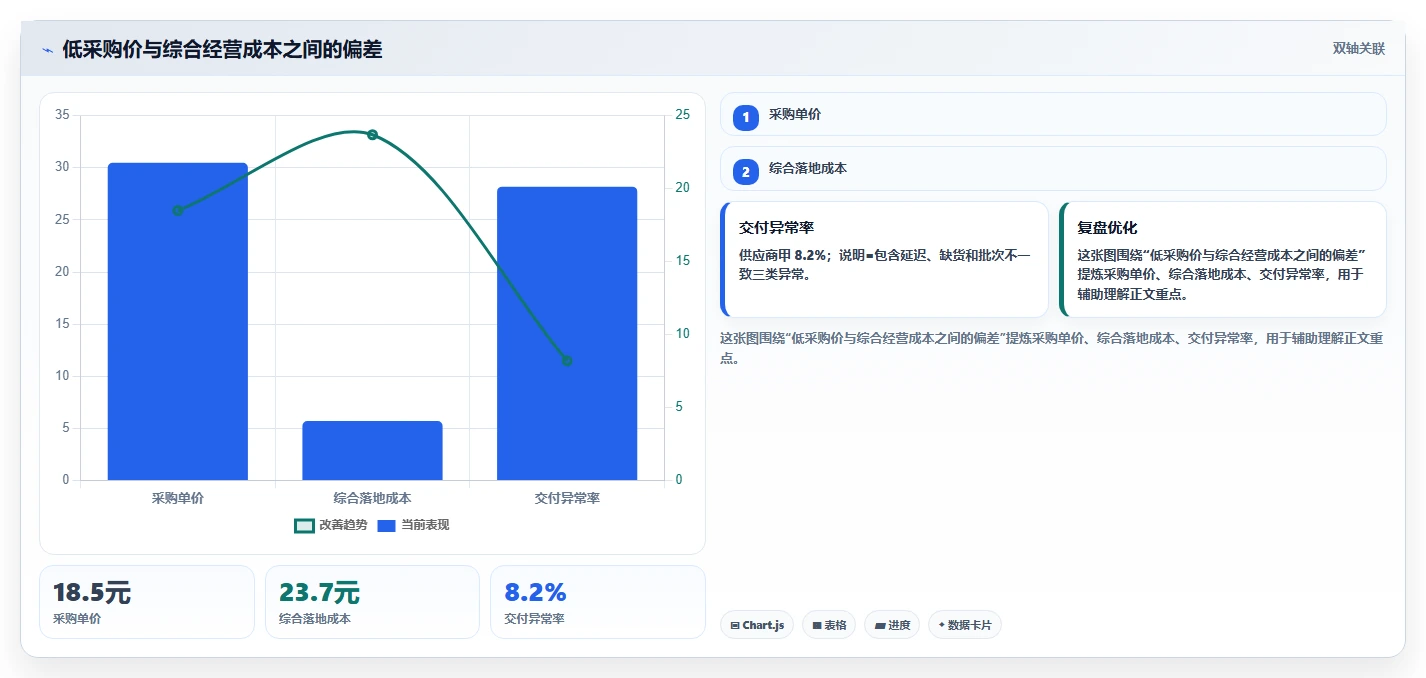The height and width of the screenshot is (678, 1426).
Task: Select the 23.7元 综合落地成本 stat card
Action: (372, 602)
